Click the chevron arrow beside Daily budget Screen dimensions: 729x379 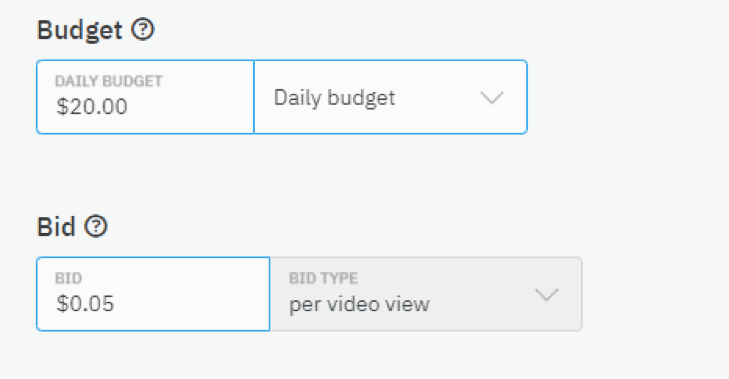pos(491,98)
